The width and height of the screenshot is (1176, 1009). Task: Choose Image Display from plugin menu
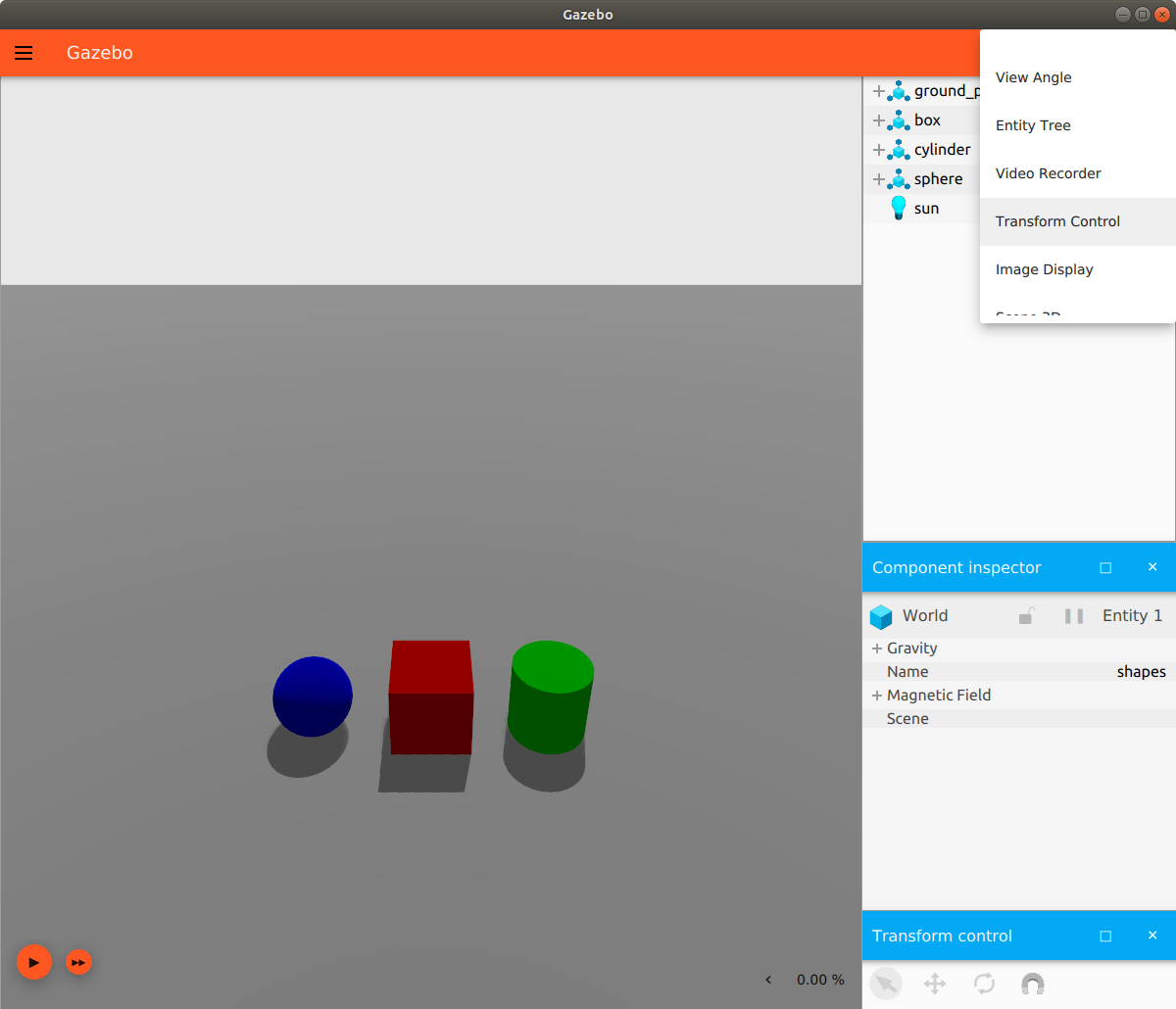coord(1078,269)
